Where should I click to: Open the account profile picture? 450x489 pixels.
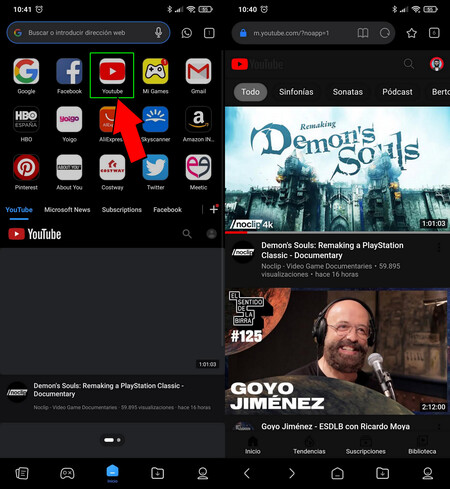click(437, 64)
